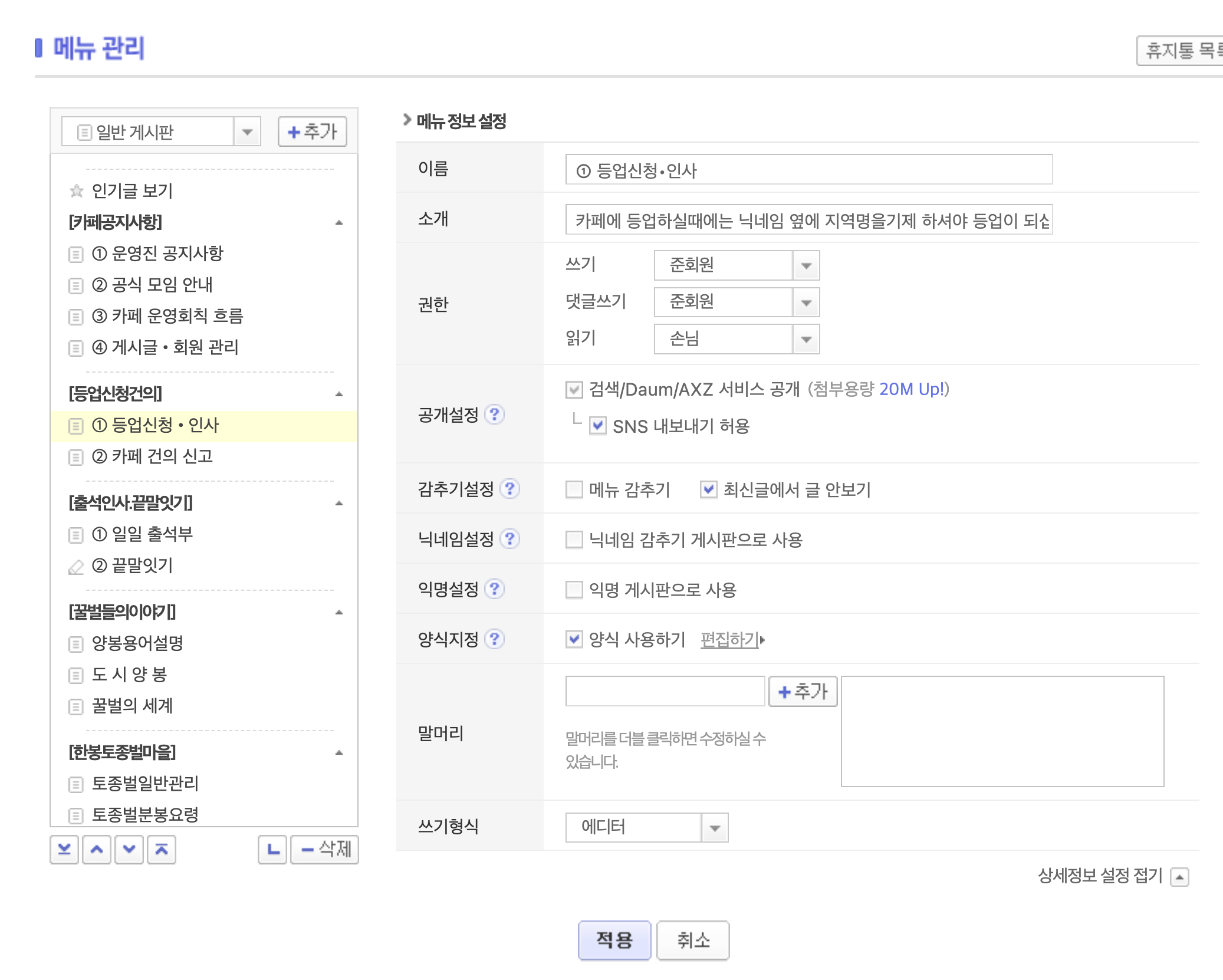
Task: Click the move-down arrow icon
Action: pos(129,850)
